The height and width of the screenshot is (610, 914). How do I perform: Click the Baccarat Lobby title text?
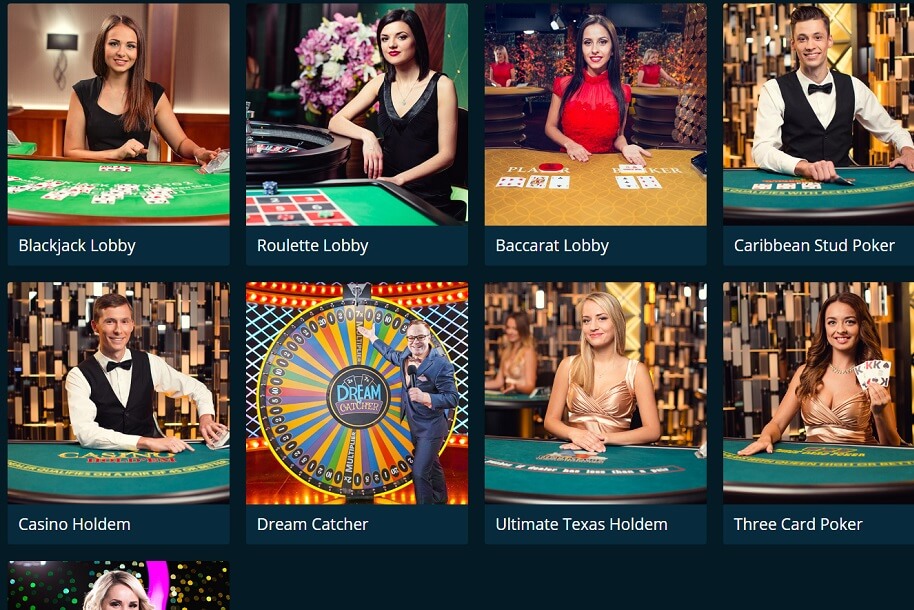tap(552, 246)
